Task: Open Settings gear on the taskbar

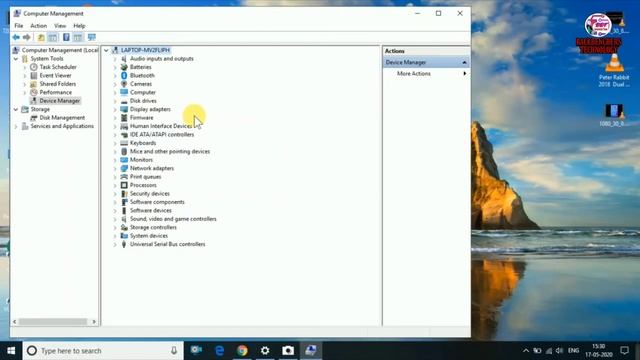Action: tap(265, 351)
